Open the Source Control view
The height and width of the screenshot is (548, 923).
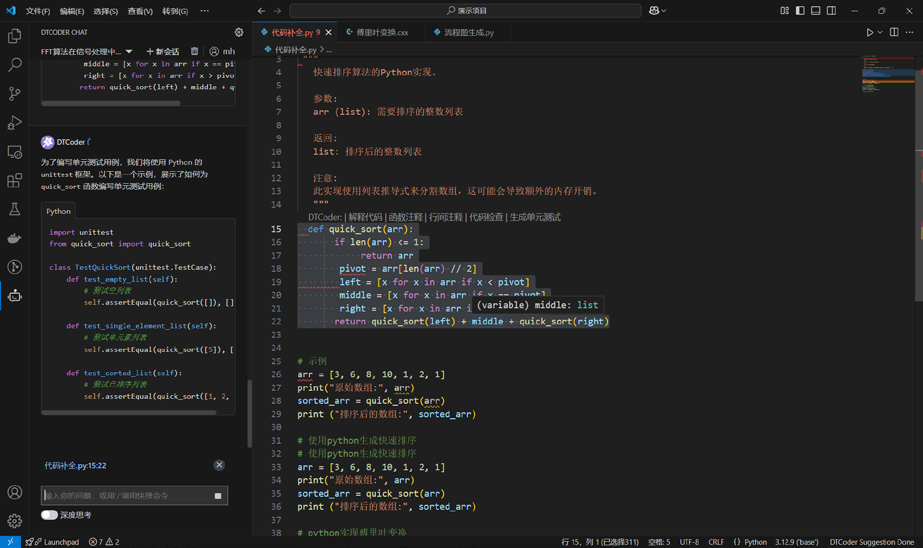coord(14,94)
